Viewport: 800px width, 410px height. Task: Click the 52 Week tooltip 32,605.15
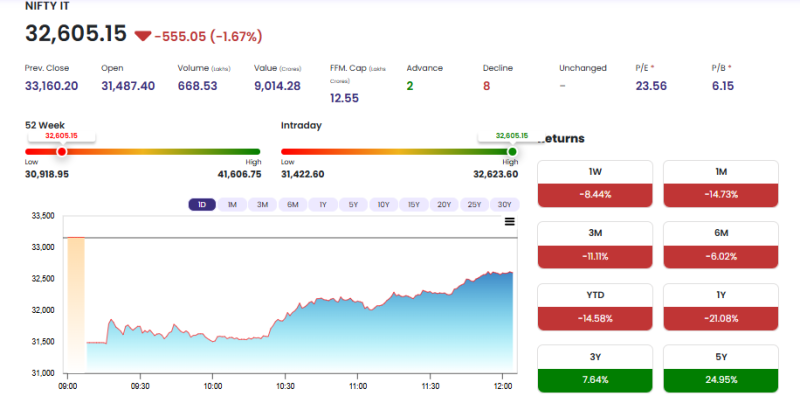coord(61,136)
